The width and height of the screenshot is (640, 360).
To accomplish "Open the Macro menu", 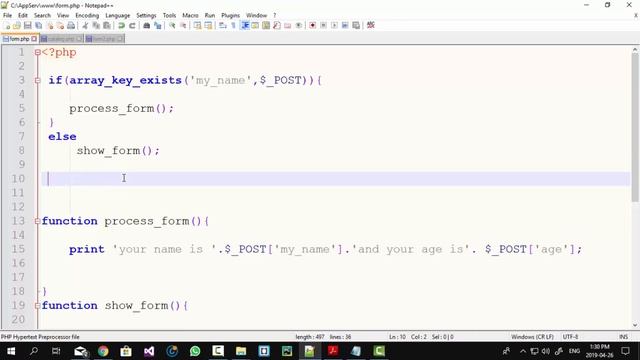I will pos(190,15).
